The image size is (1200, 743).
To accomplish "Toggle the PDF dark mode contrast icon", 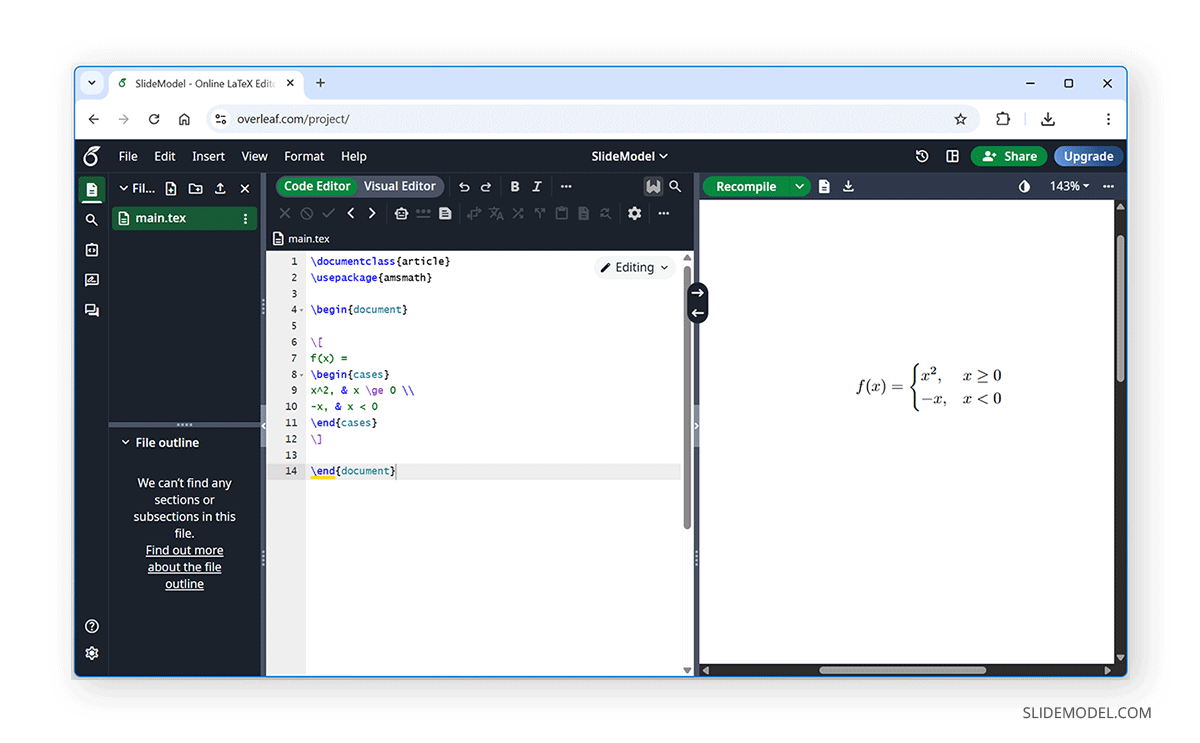I will pos(1026,186).
